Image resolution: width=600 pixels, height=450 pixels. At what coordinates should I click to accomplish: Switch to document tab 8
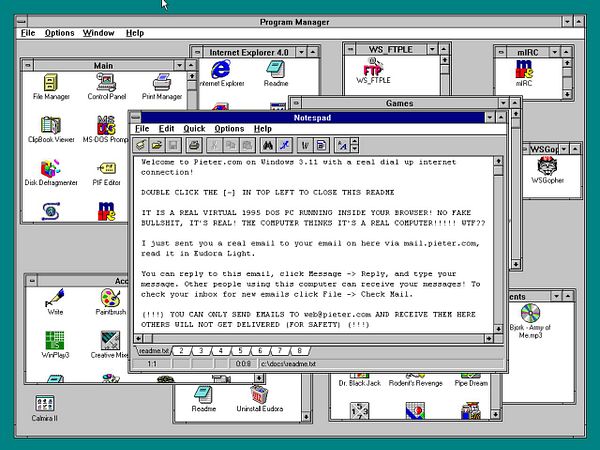click(x=299, y=351)
